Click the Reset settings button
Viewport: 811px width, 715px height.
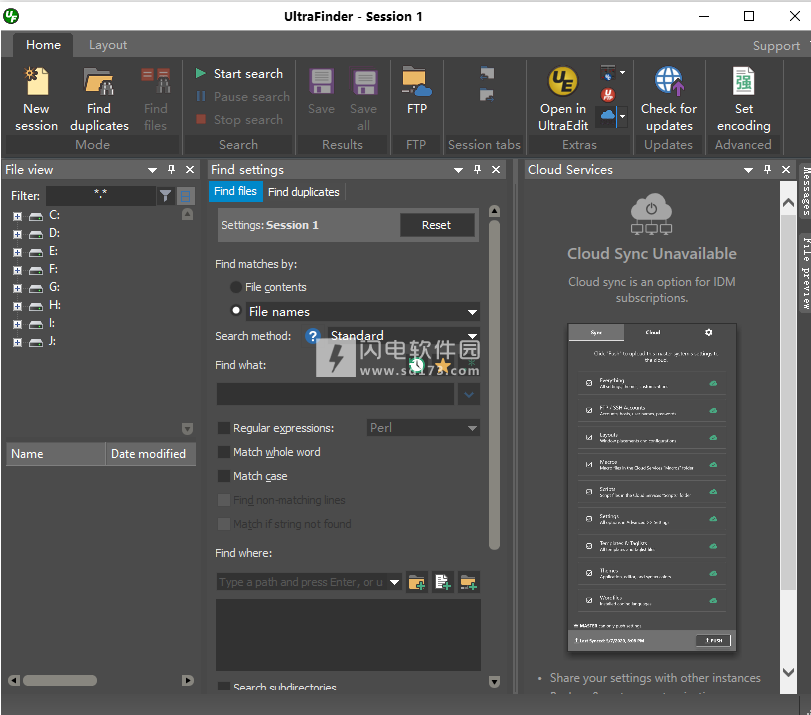point(436,225)
